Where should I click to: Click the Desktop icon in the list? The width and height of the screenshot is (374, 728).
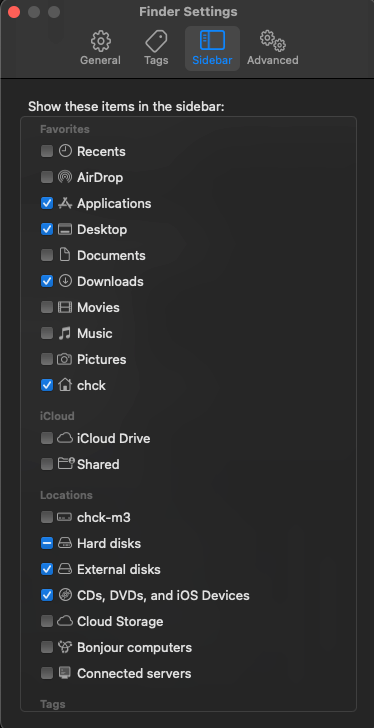pyautogui.click(x=65, y=229)
